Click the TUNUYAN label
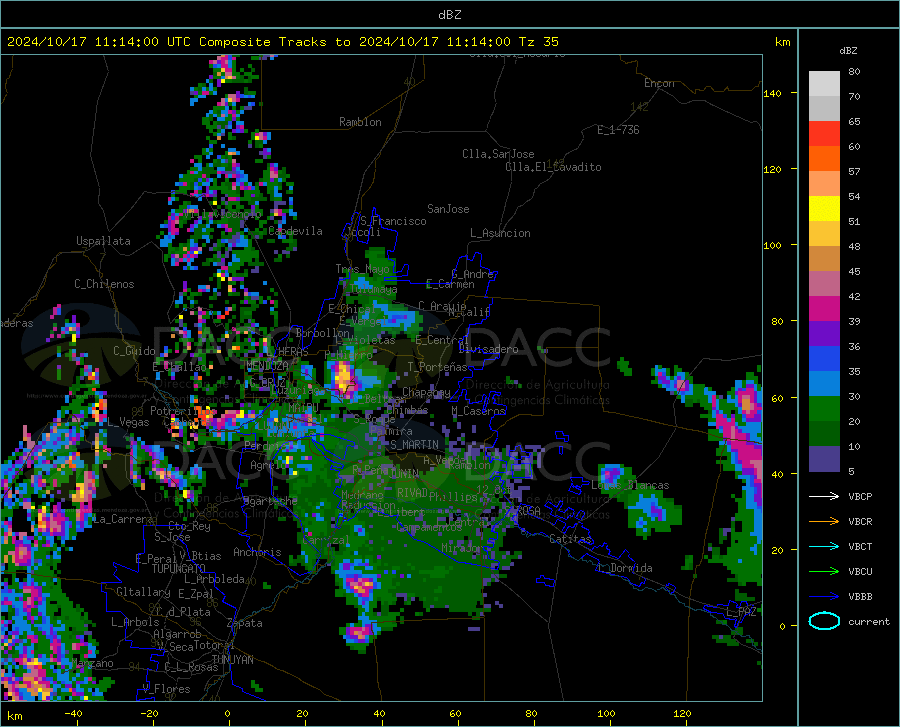Viewport: 900px width, 727px height. tap(232, 660)
